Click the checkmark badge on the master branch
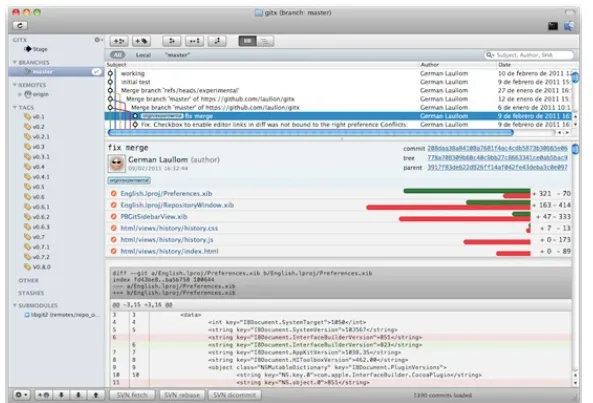The image size is (593, 403). [96, 71]
